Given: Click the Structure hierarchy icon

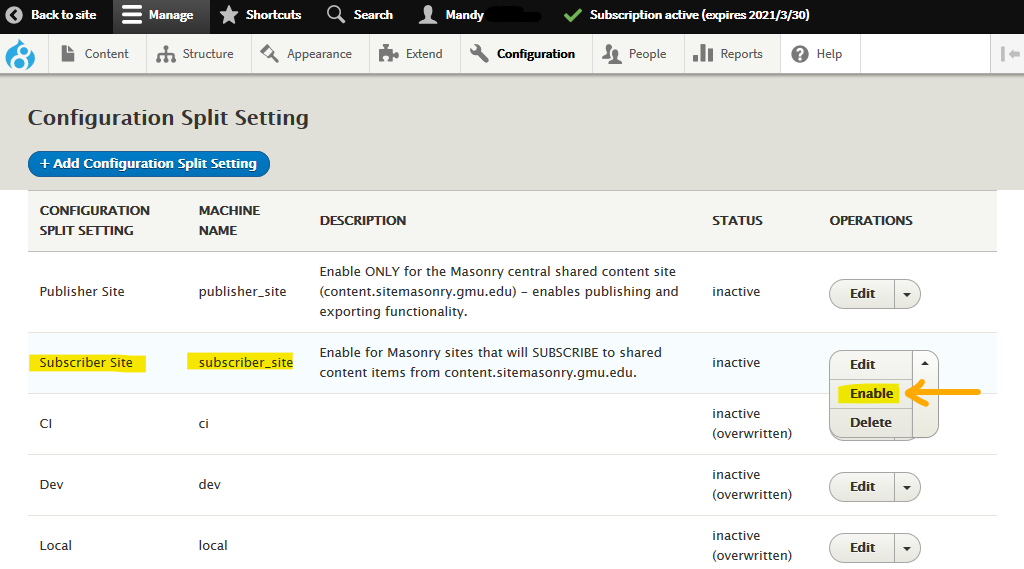Looking at the screenshot, I should pyautogui.click(x=166, y=54).
